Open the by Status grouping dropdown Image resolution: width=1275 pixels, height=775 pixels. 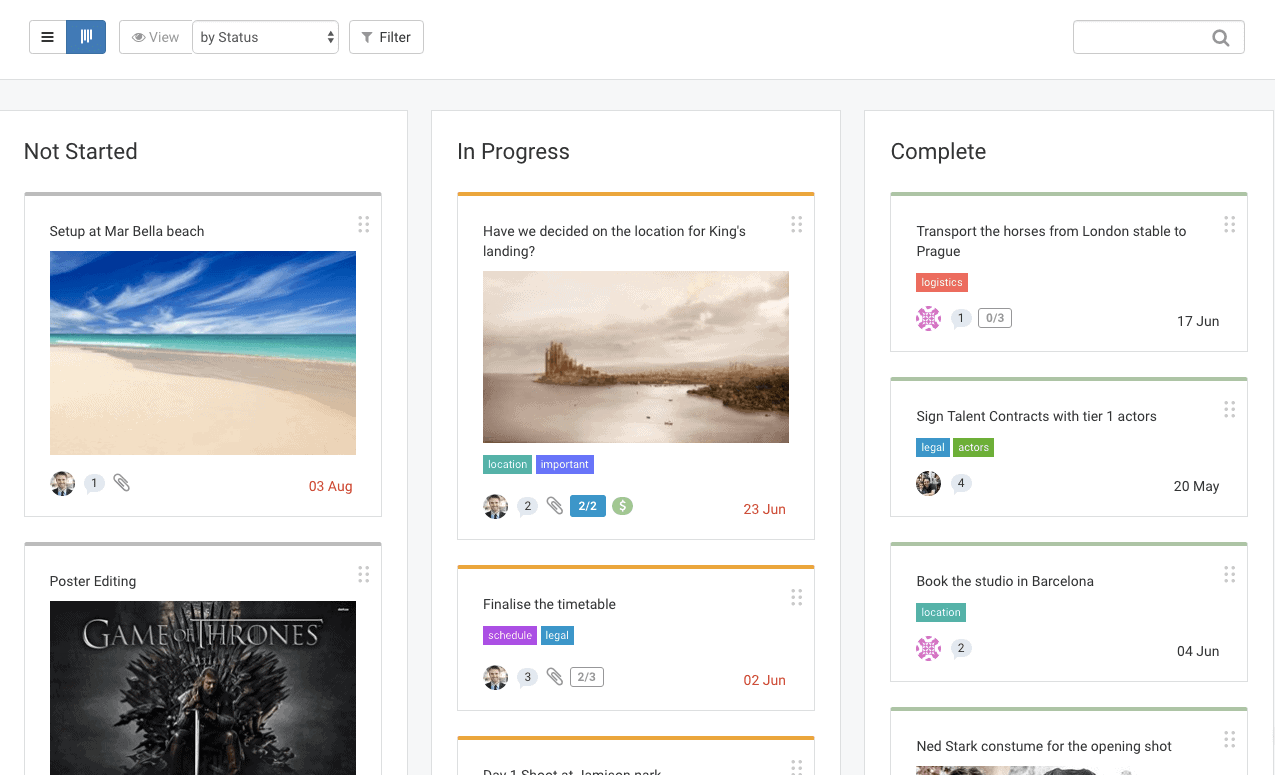click(x=265, y=36)
